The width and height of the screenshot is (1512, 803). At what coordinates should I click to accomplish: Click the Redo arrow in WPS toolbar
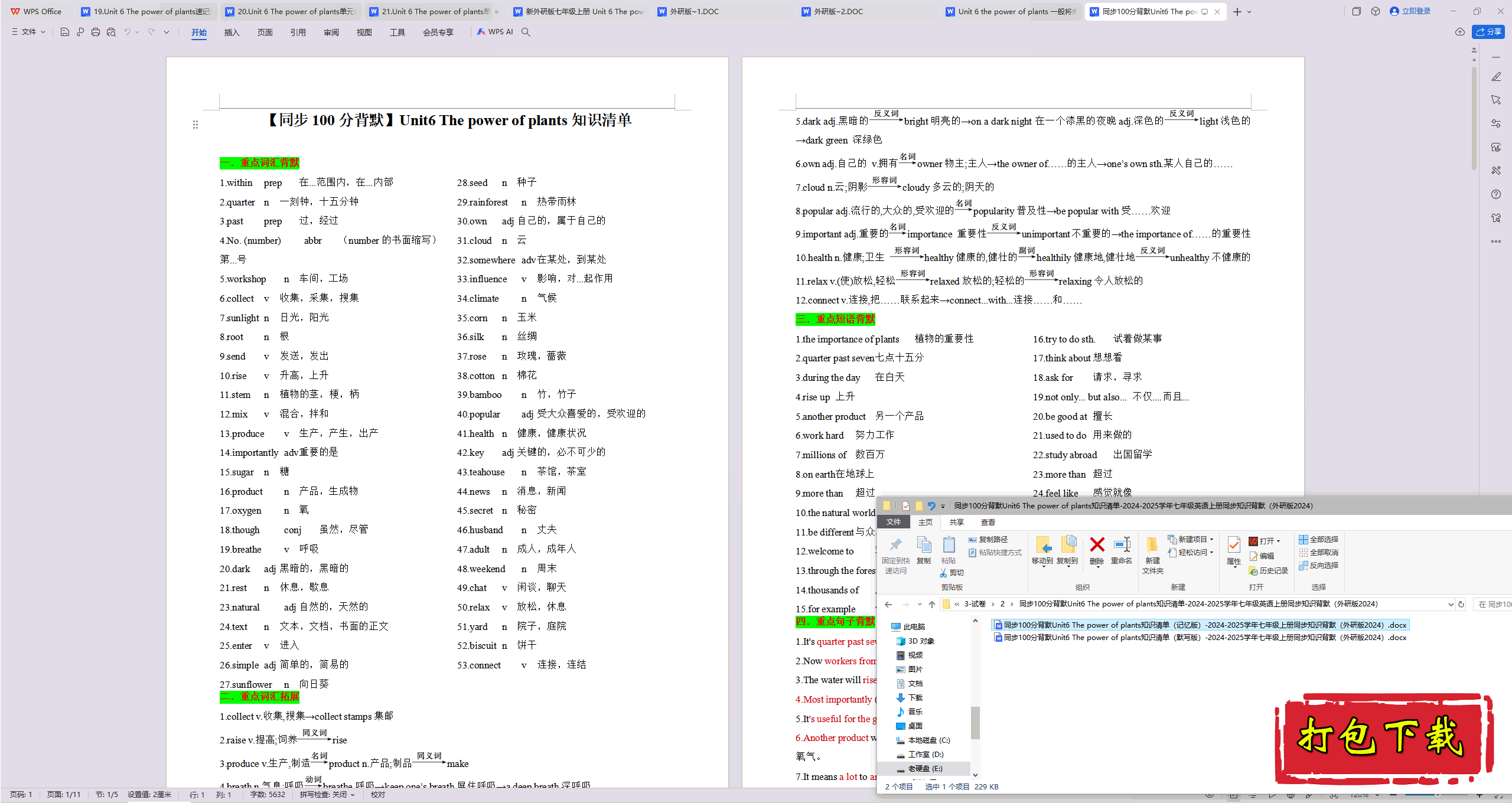(151, 32)
